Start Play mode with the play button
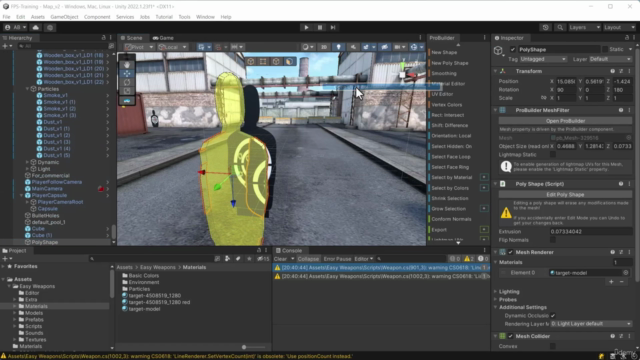 point(306,27)
